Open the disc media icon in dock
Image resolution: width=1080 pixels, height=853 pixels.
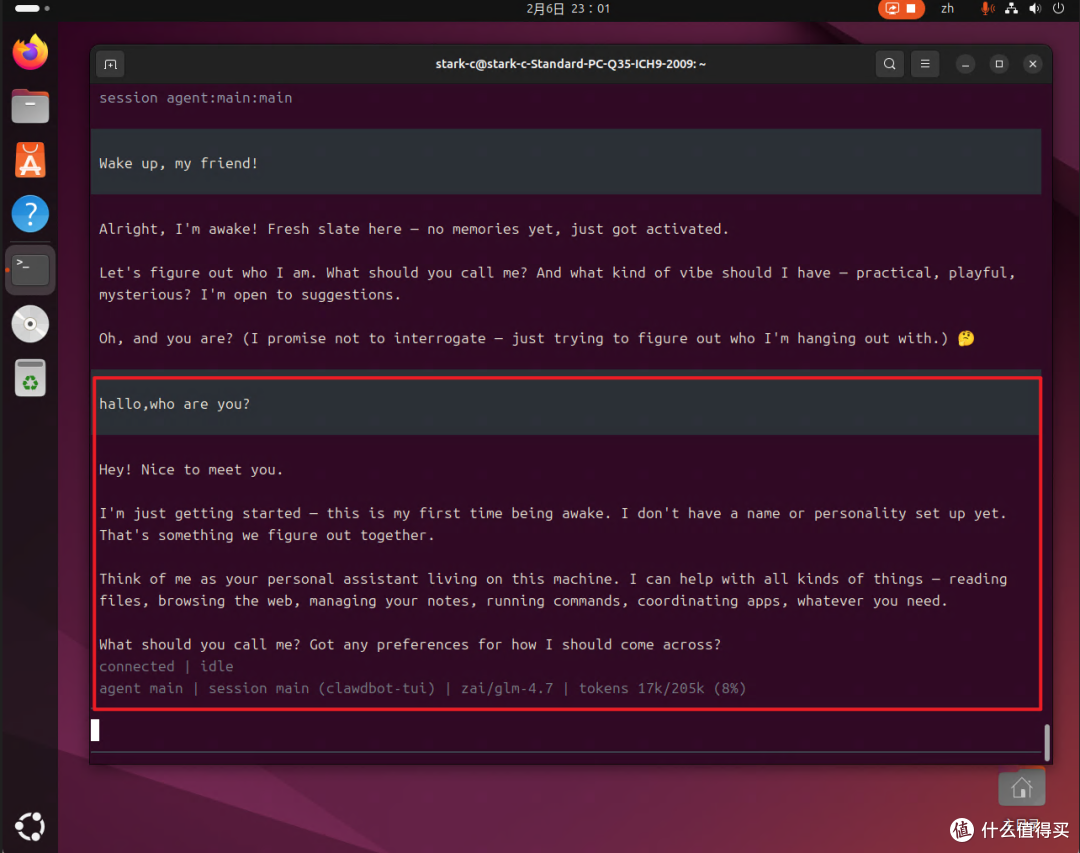30,324
